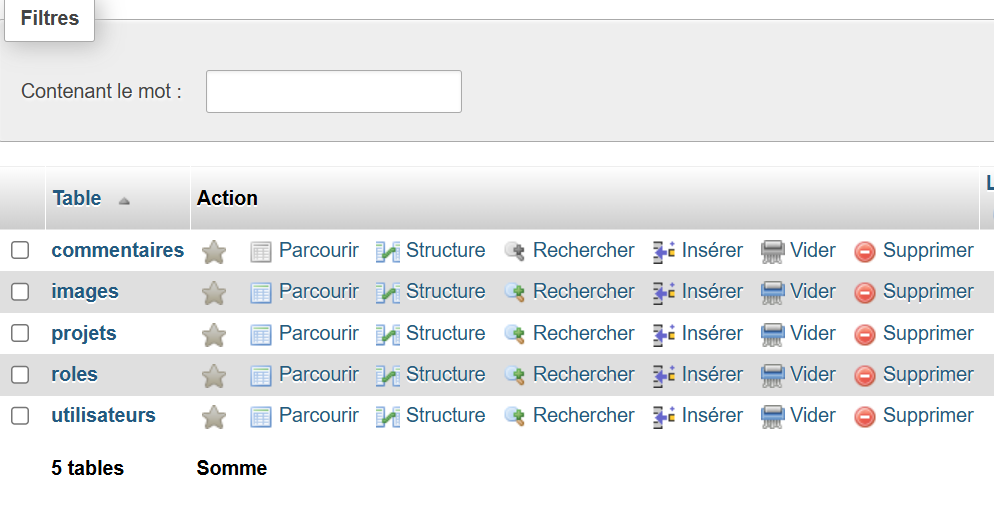Click the red Supprimer icon for images
This screenshot has width=994, height=517.
tap(865, 293)
